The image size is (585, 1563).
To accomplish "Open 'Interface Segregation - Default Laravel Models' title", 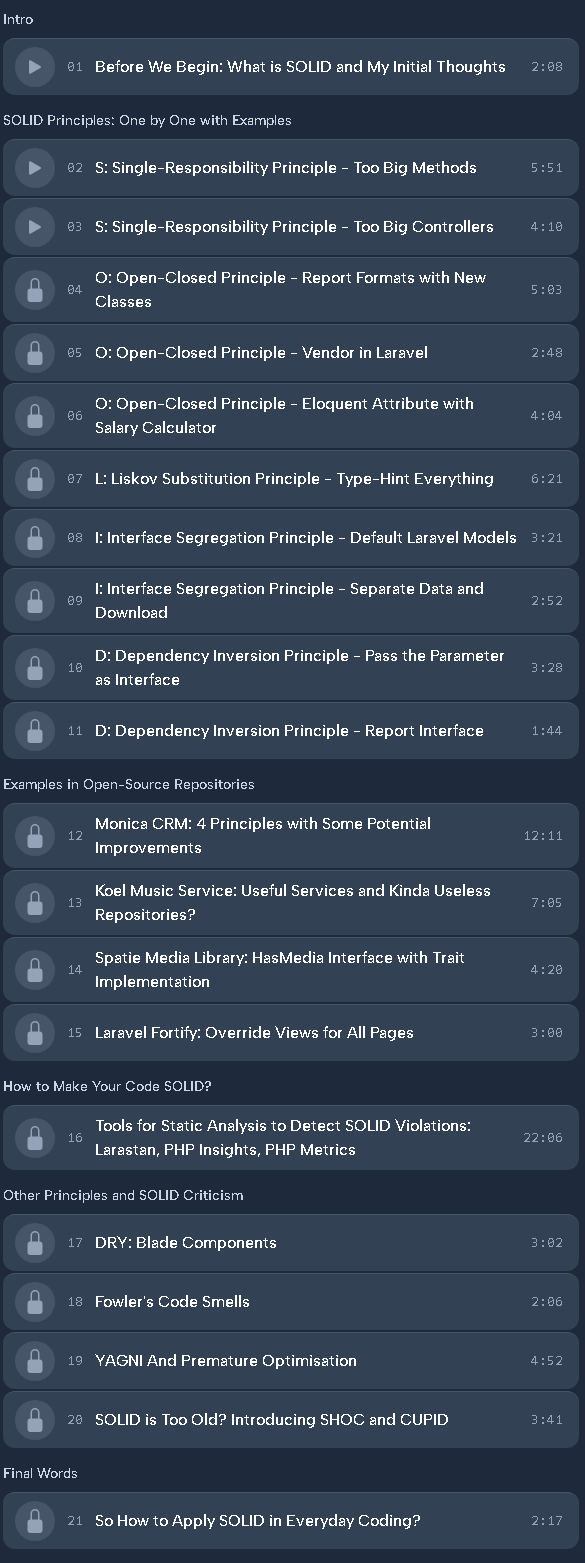I will coord(306,538).
